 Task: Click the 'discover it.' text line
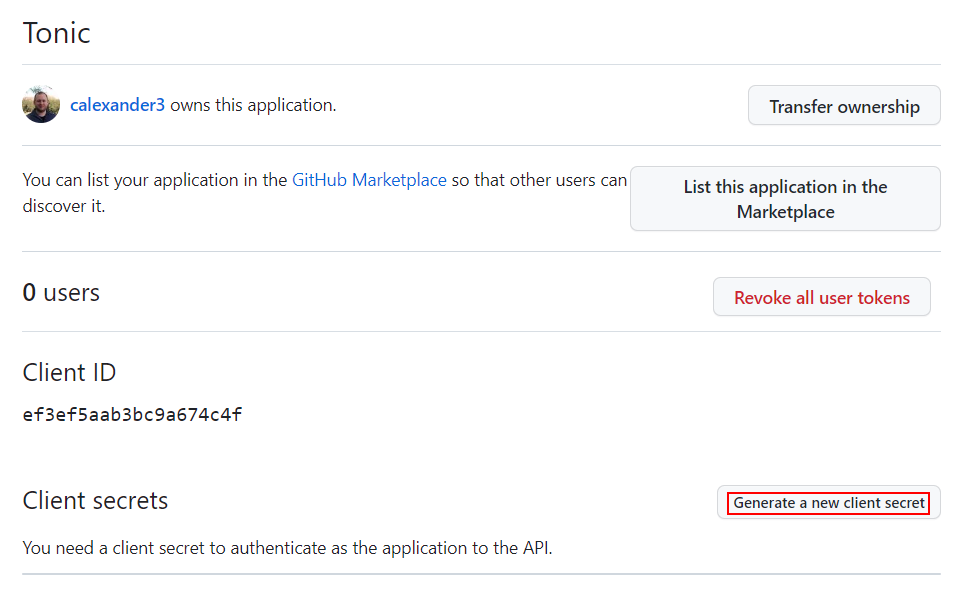[x=63, y=206]
